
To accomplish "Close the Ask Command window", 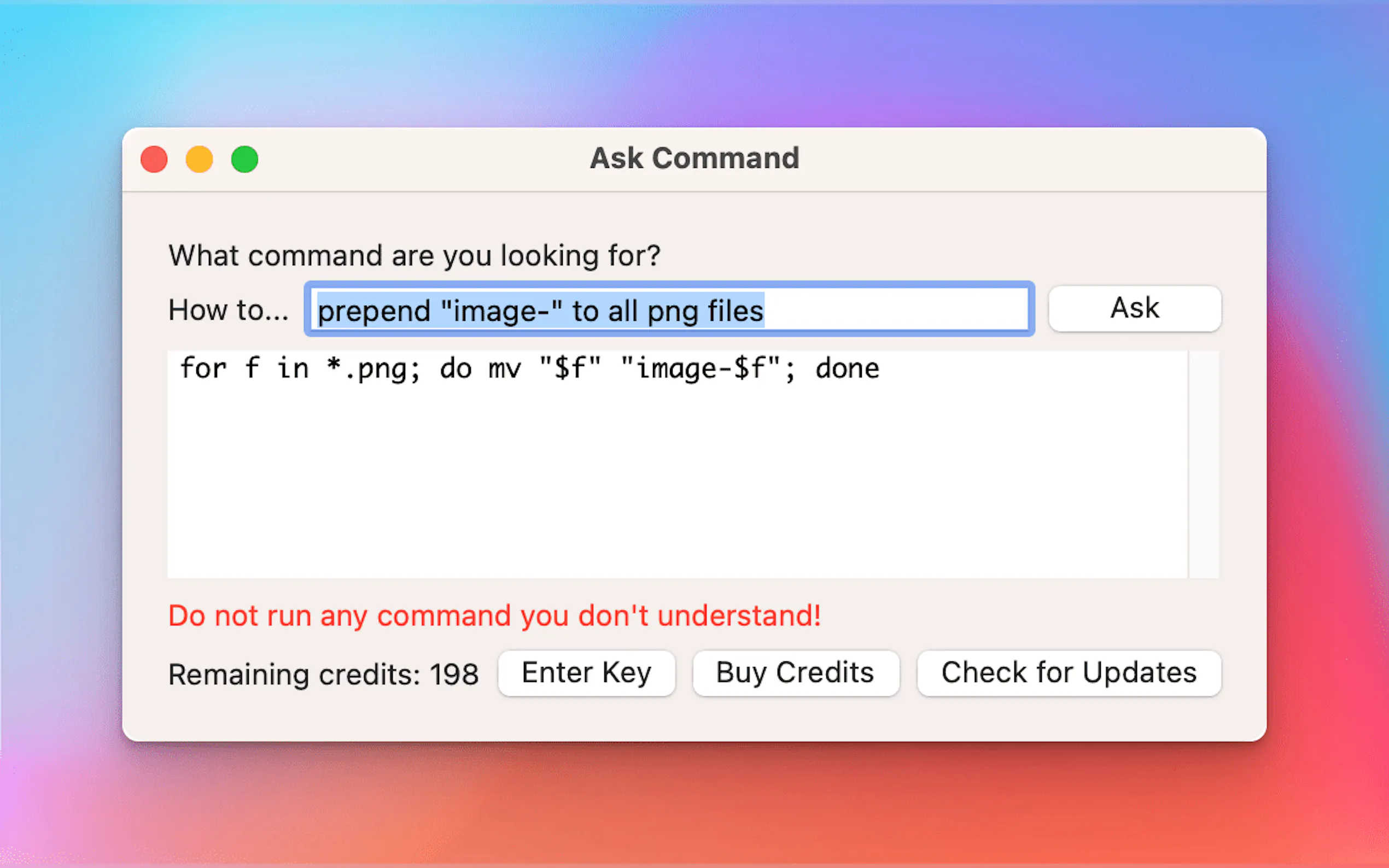I will coord(154,159).
